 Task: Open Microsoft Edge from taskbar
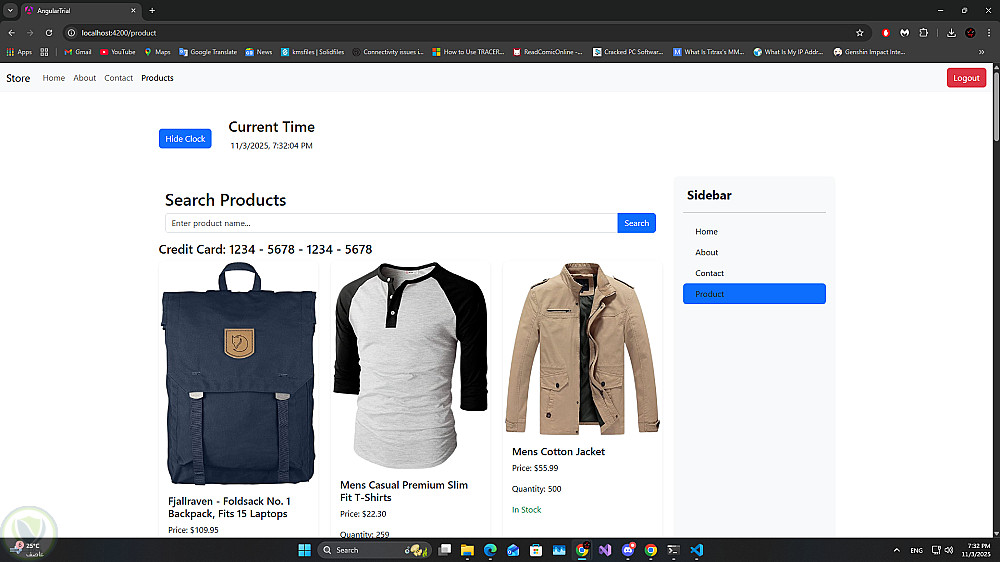490,550
